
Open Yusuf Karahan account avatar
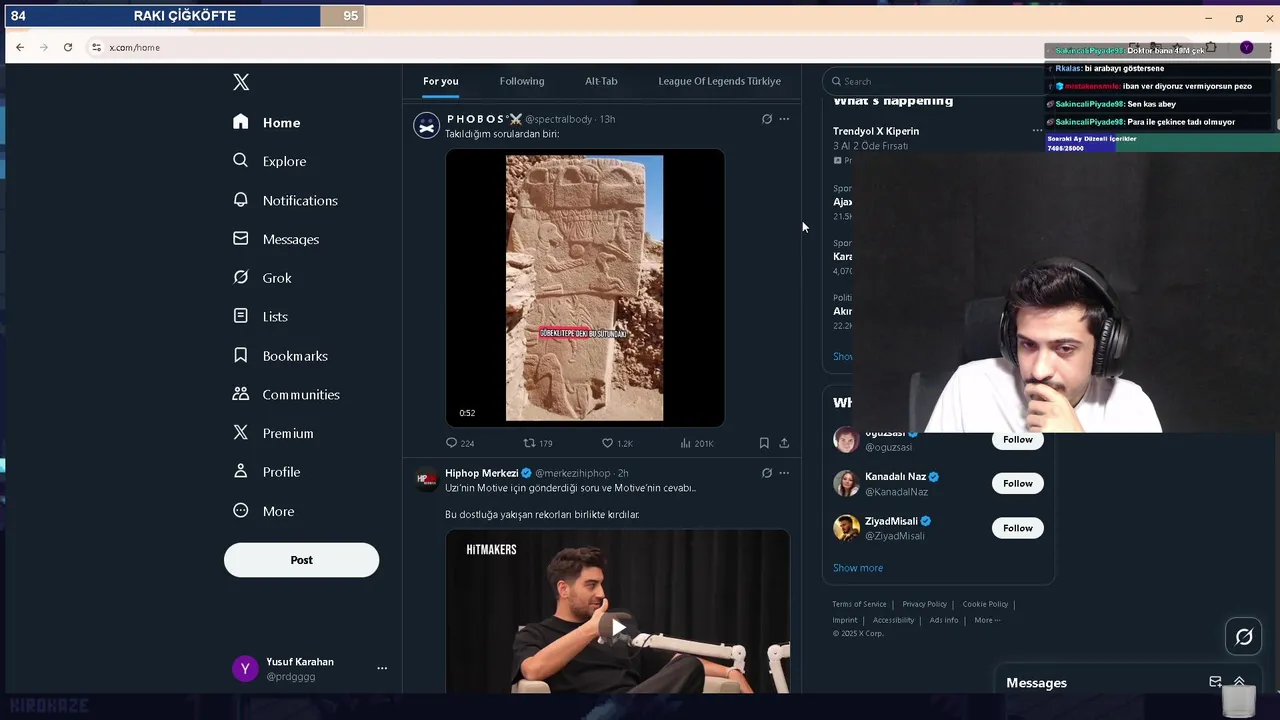pyautogui.click(x=245, y=669)
